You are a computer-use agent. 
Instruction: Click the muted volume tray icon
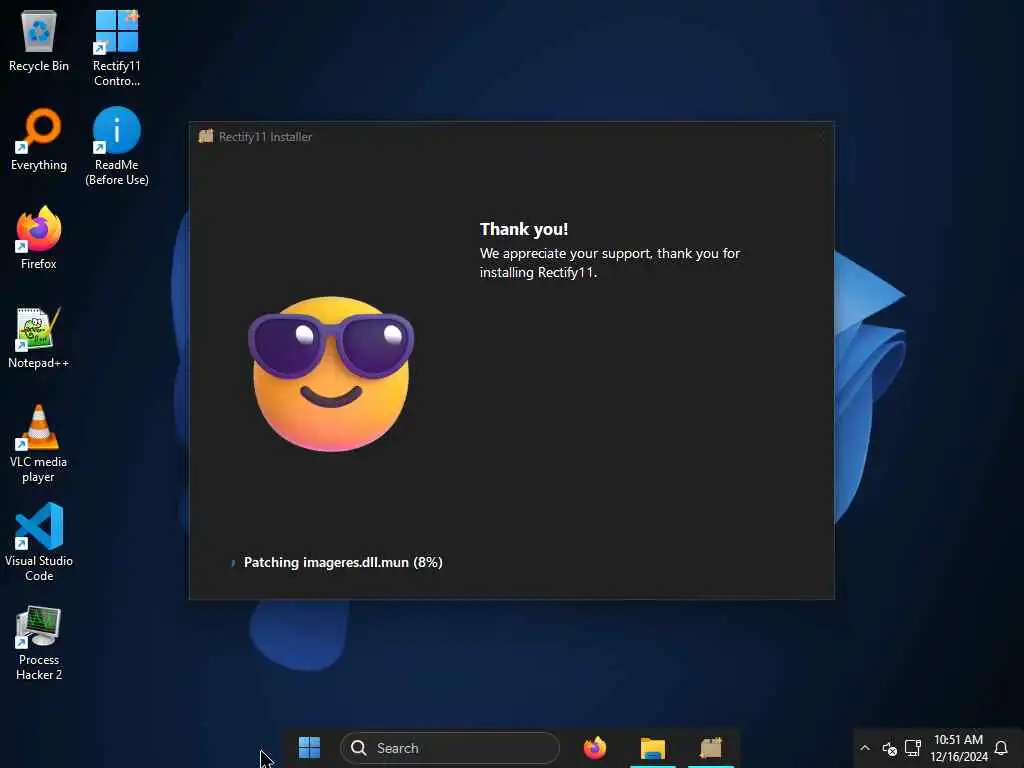pyautogui.click(x=889, y=748)
